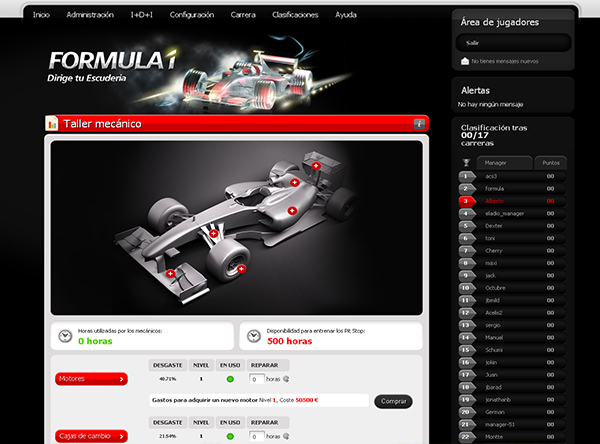Click the 50500 € engine cost value
The height and width of the screenshot is (444, 600).
[307, 400]
